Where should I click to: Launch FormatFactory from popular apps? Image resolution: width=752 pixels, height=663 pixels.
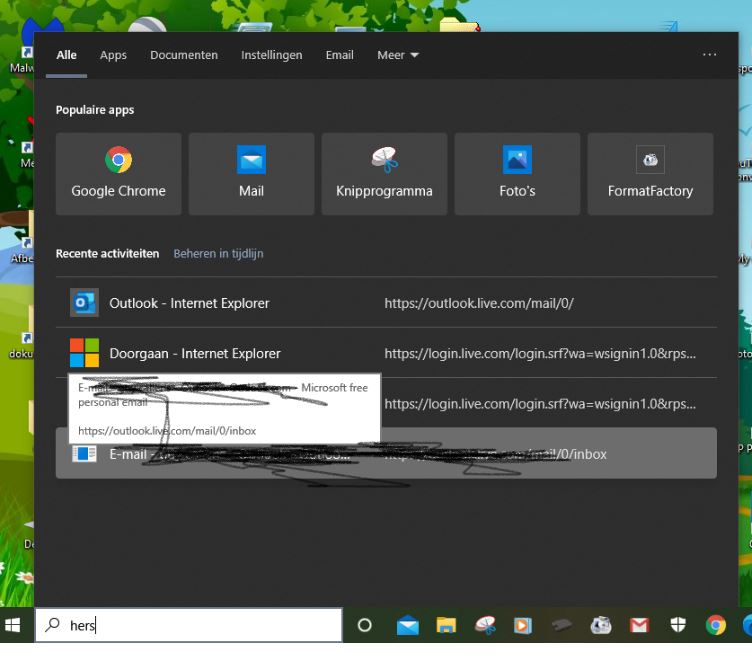point(650,174)
